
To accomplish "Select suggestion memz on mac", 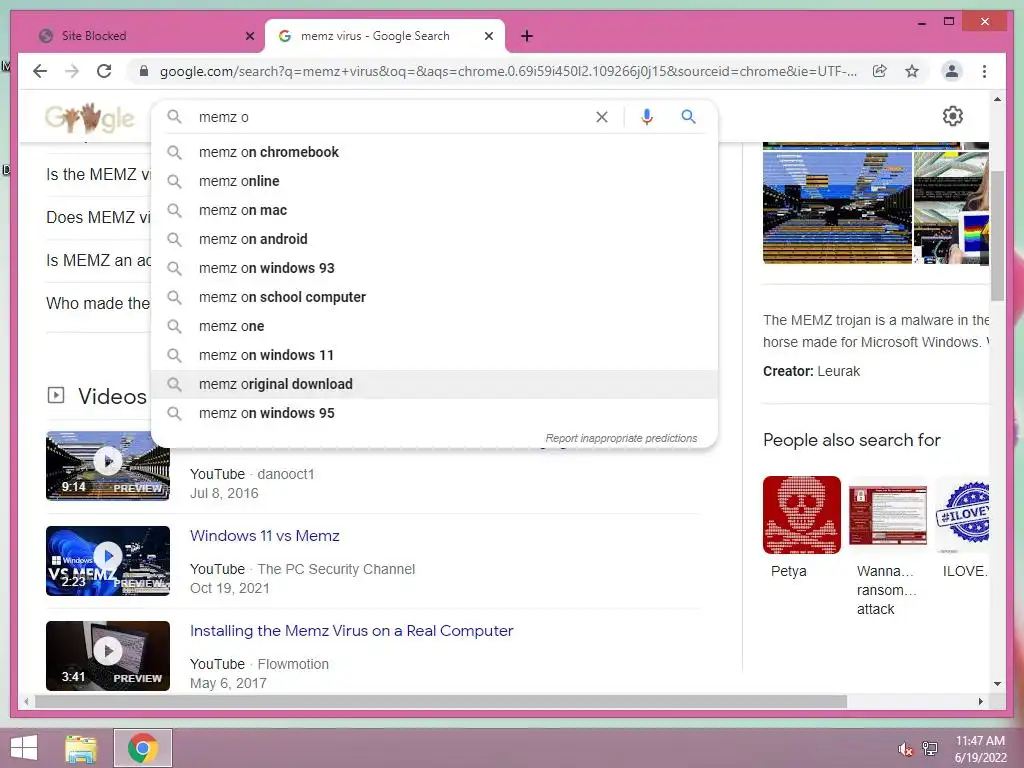I will 434,210.
